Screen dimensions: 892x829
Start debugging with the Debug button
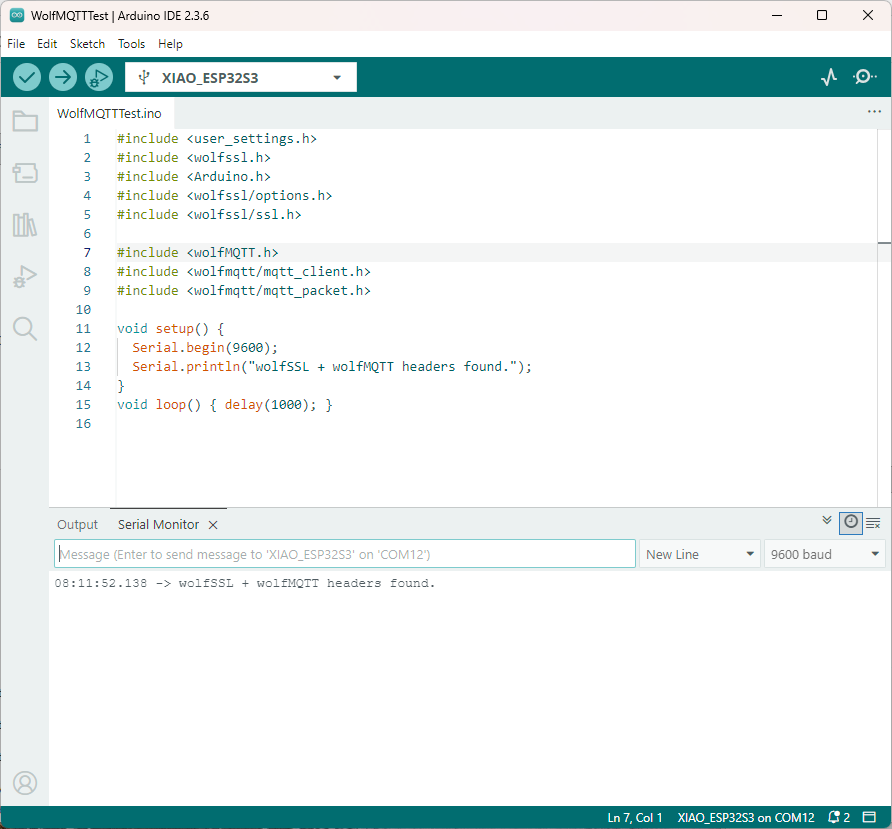point(99,77)
